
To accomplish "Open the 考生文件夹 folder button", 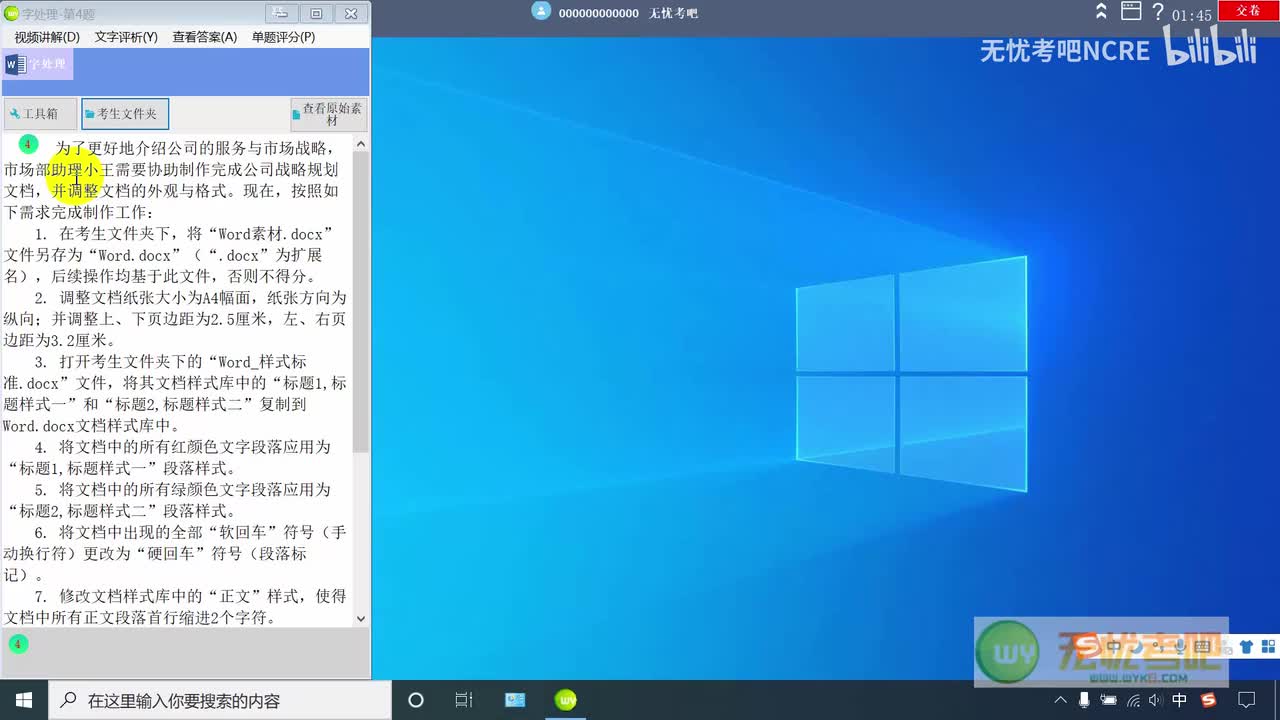I will coord(125,114).
